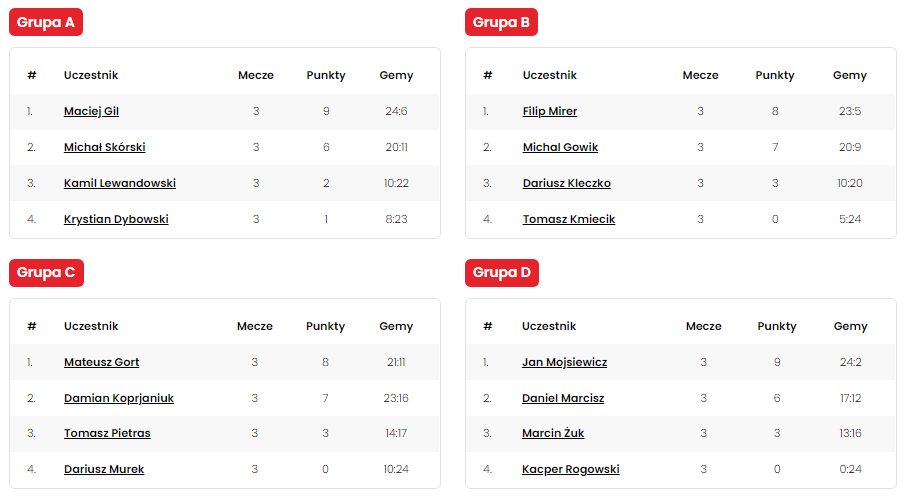View Dariusz Murek's player page
This screenshot has width=908, height=497.
click(104, 469)
